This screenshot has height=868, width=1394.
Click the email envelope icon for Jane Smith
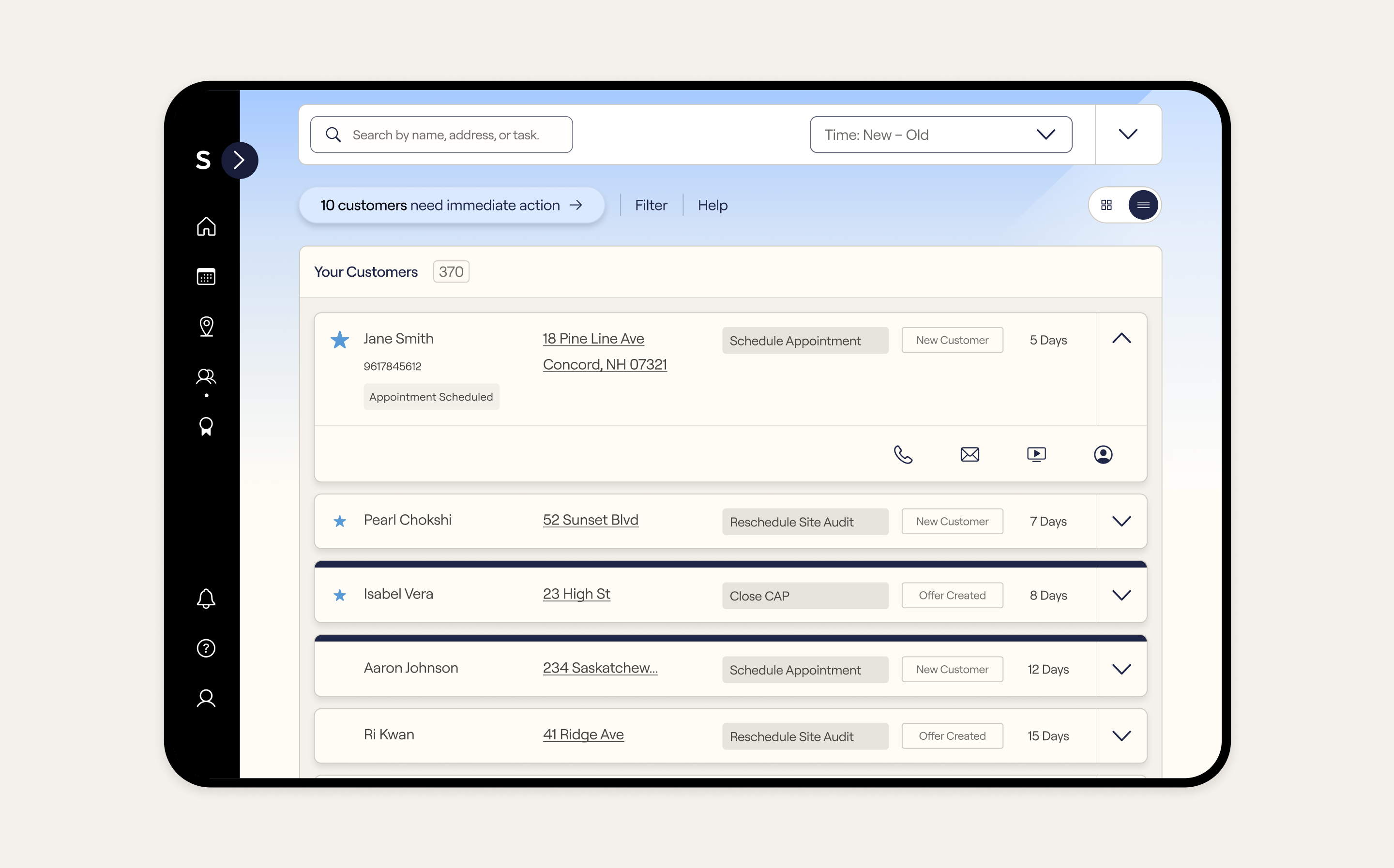970,455
